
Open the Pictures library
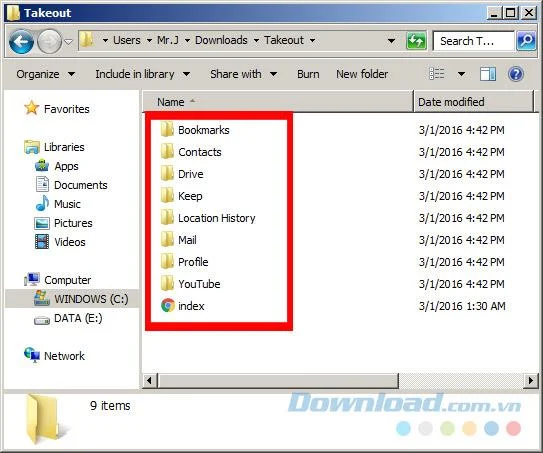tap(63, 223)
